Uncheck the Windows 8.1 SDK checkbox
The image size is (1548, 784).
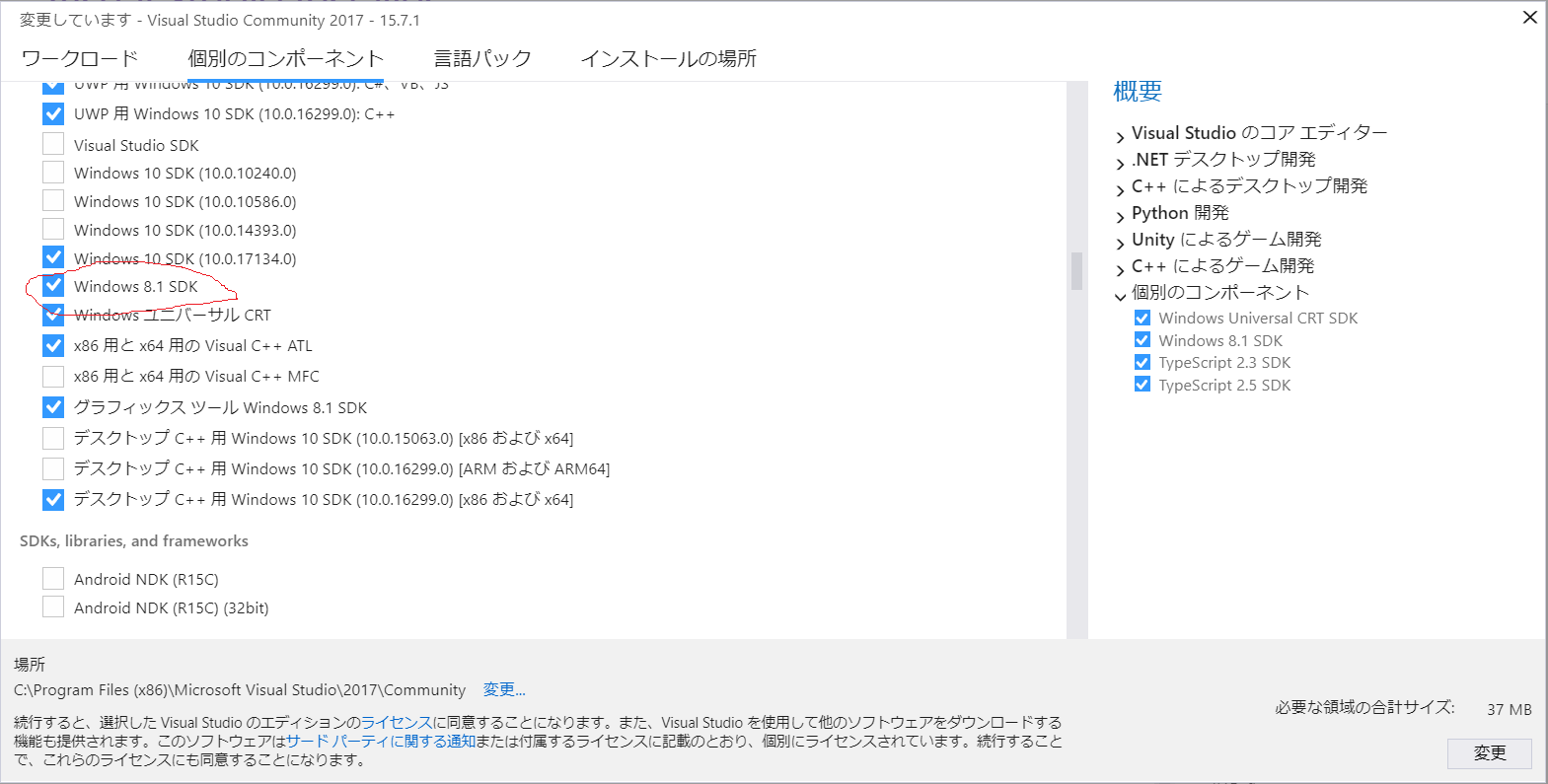(x=53, y=286)
